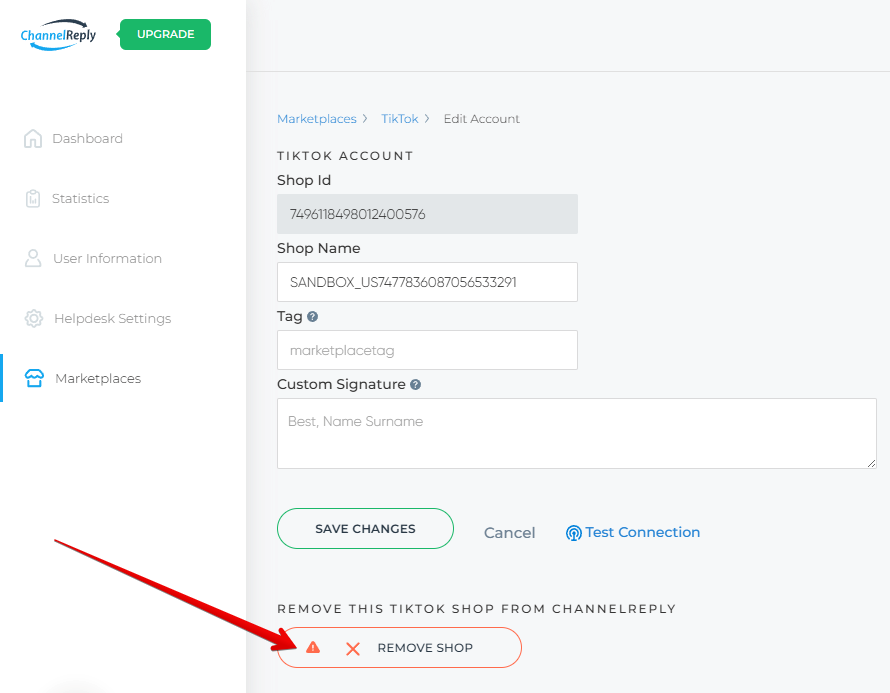This screenshot has height=693, width=890.
Task: Open the Statistics menu item
Action: 81,199
